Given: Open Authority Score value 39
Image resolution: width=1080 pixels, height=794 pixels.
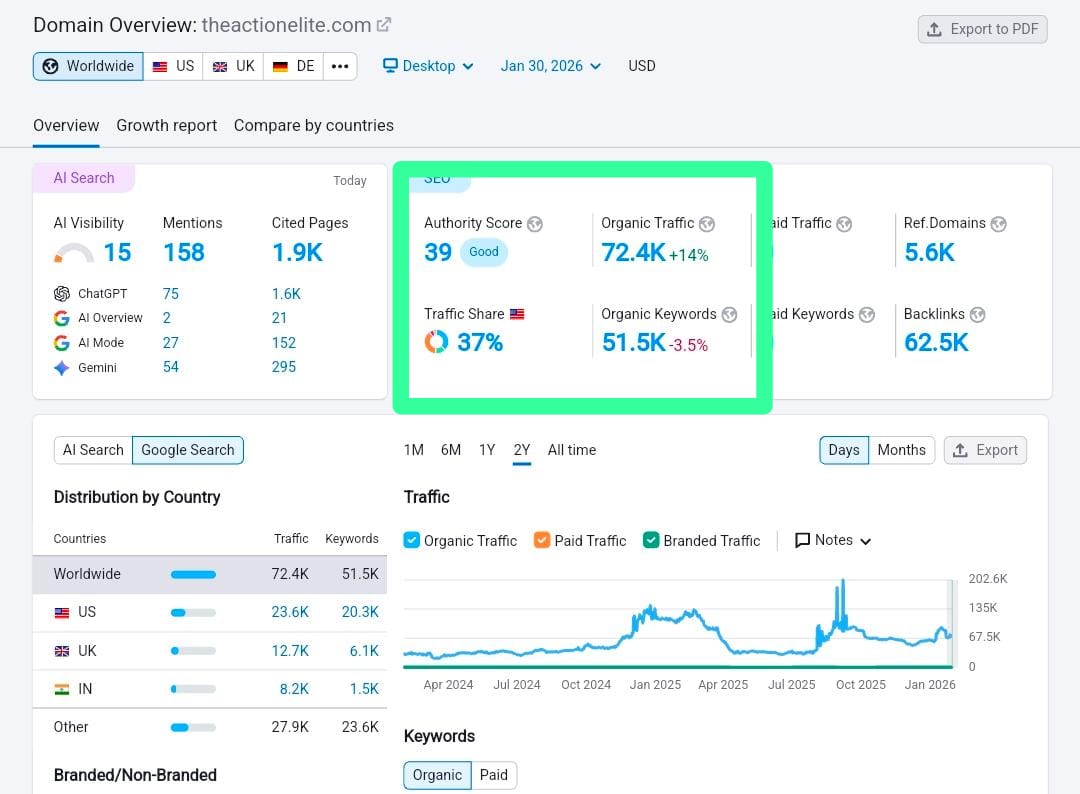Looking at the screenshot, I should [x=437, y=253].
